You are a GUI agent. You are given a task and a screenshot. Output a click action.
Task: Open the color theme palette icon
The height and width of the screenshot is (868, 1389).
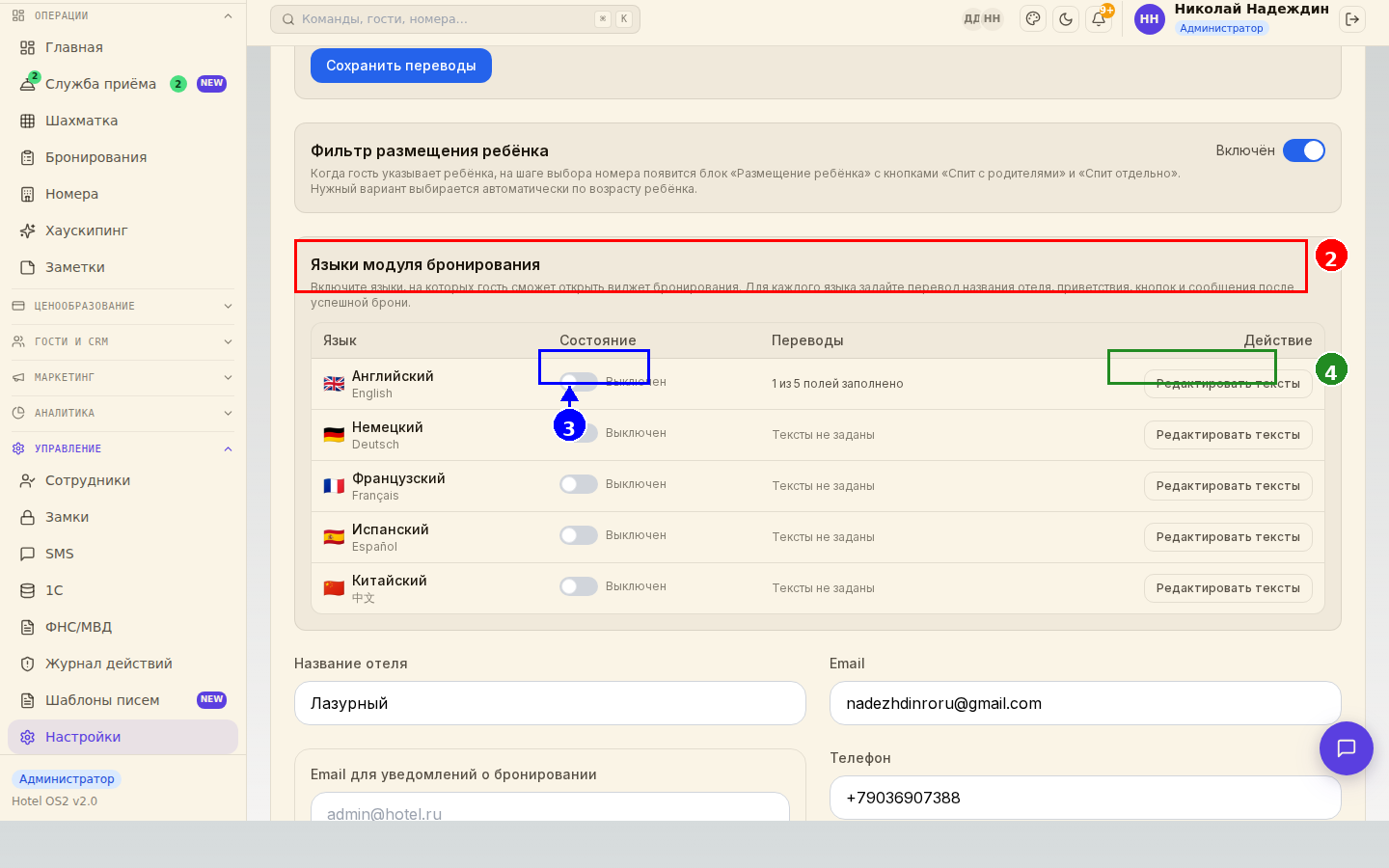[x=1033, y=18]
